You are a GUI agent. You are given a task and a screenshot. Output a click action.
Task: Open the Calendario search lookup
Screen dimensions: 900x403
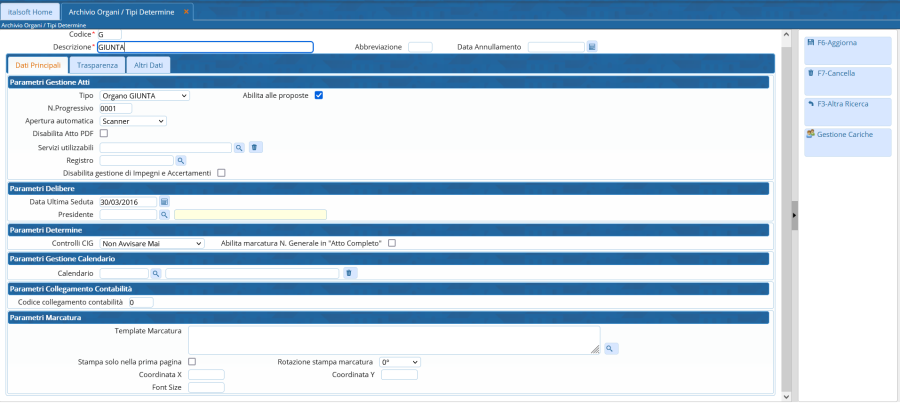pyautogui.click(x=156, y=272)
